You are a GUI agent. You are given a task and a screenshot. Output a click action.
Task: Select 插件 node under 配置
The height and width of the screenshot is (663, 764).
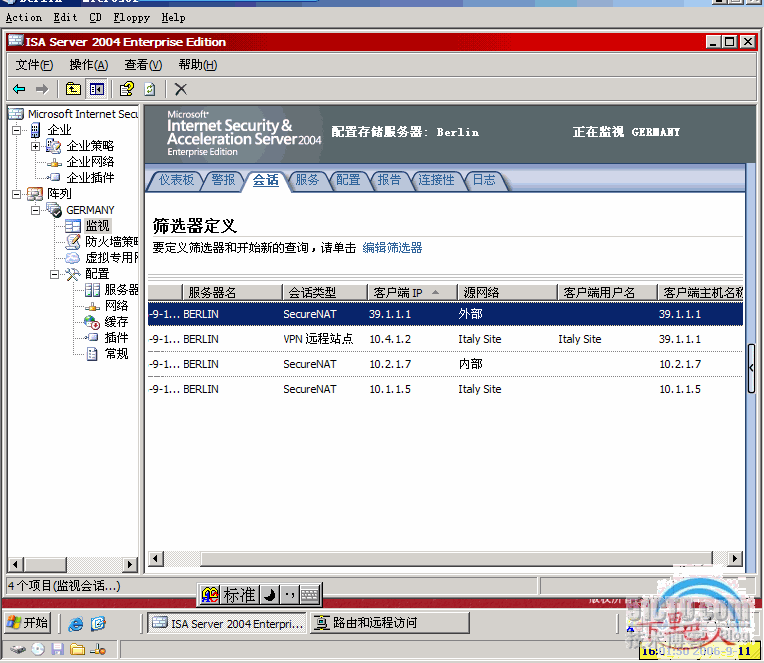coord(116,338)
